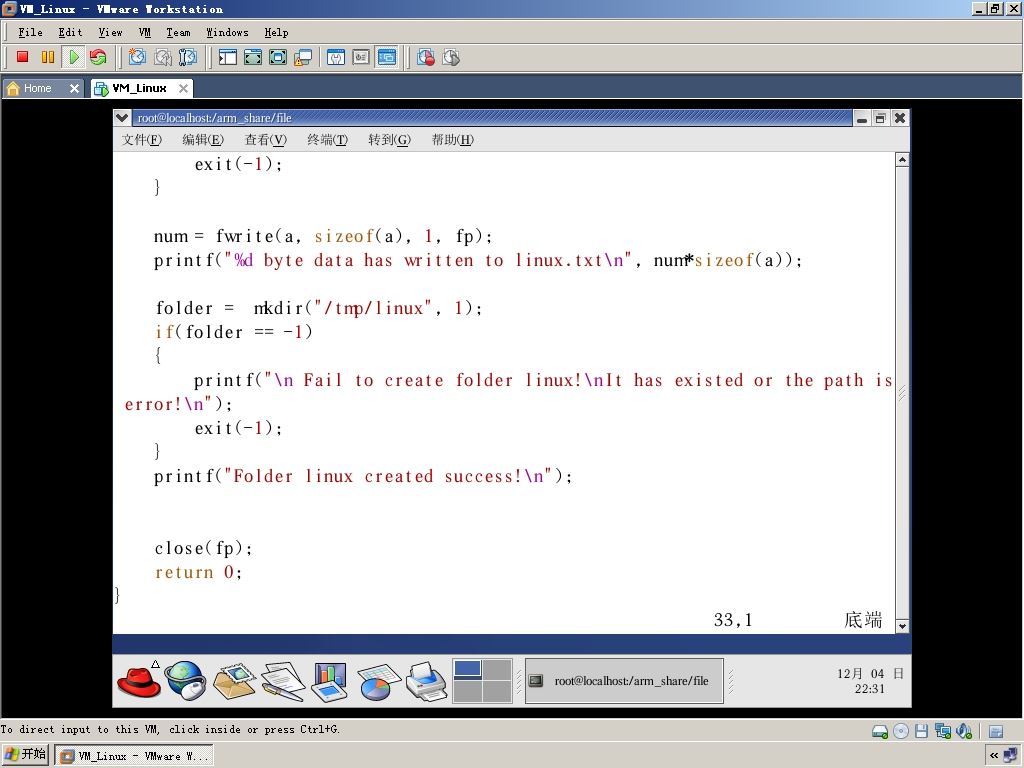
Task: Power on VM with green play icon
Action: (x=73, y=57)
